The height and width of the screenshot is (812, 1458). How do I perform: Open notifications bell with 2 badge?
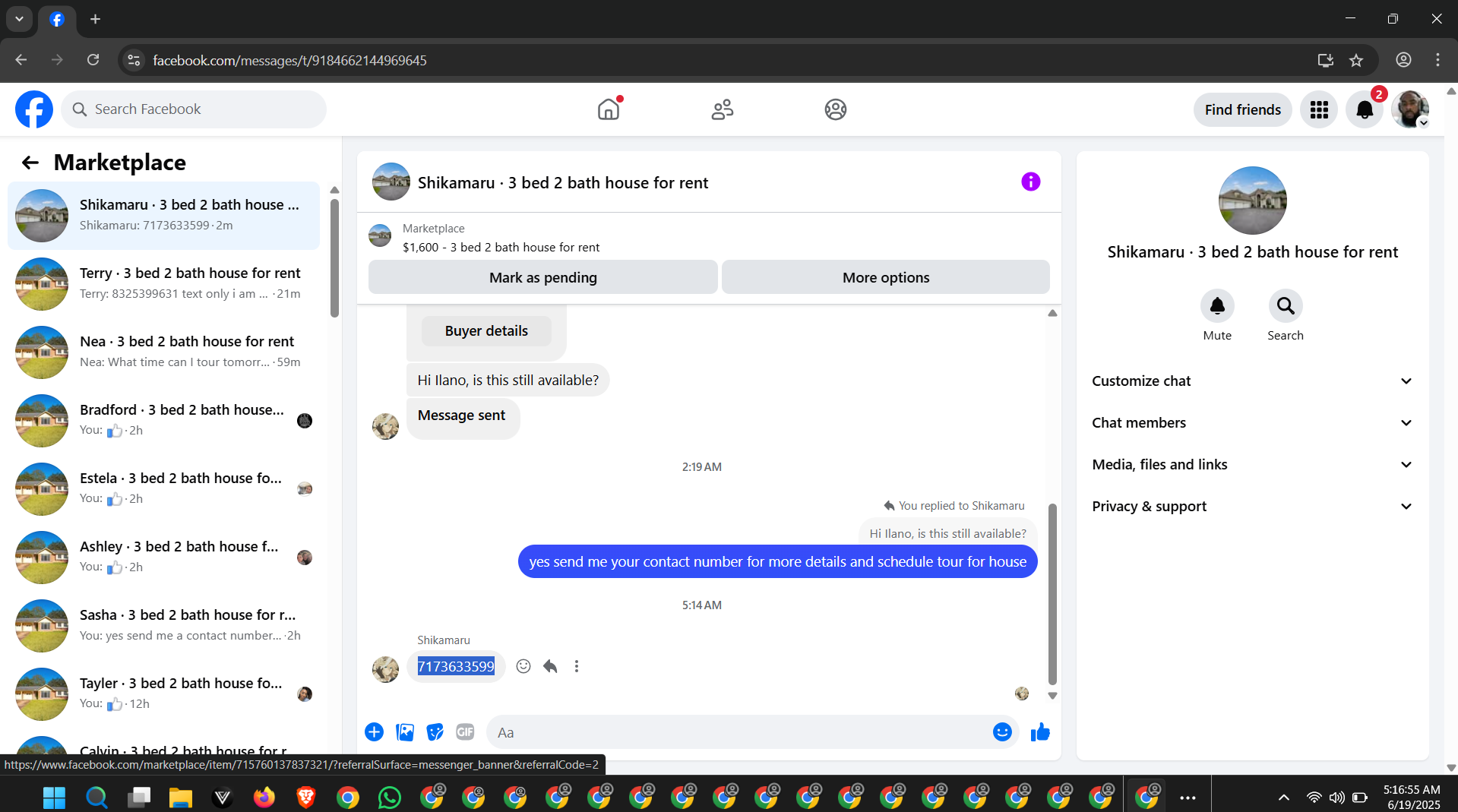[x=1365, y=110]
